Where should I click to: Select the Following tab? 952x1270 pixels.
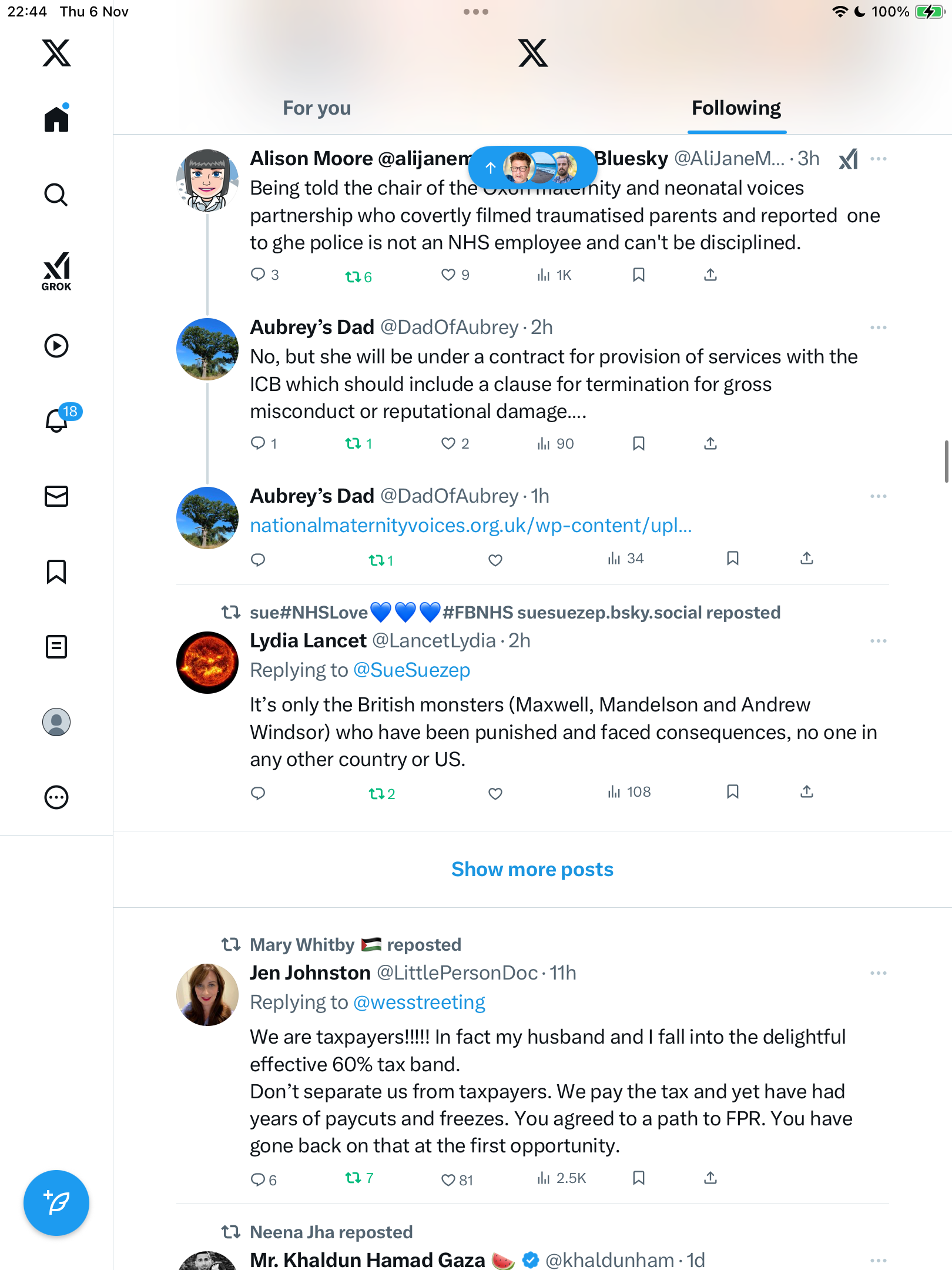tap(736, 108)
